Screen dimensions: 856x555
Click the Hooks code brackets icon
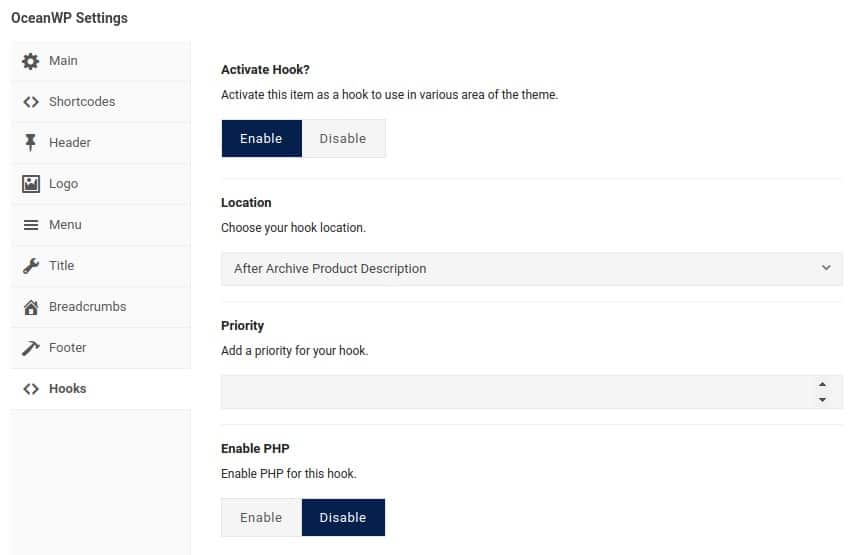[x=31, y=389]
